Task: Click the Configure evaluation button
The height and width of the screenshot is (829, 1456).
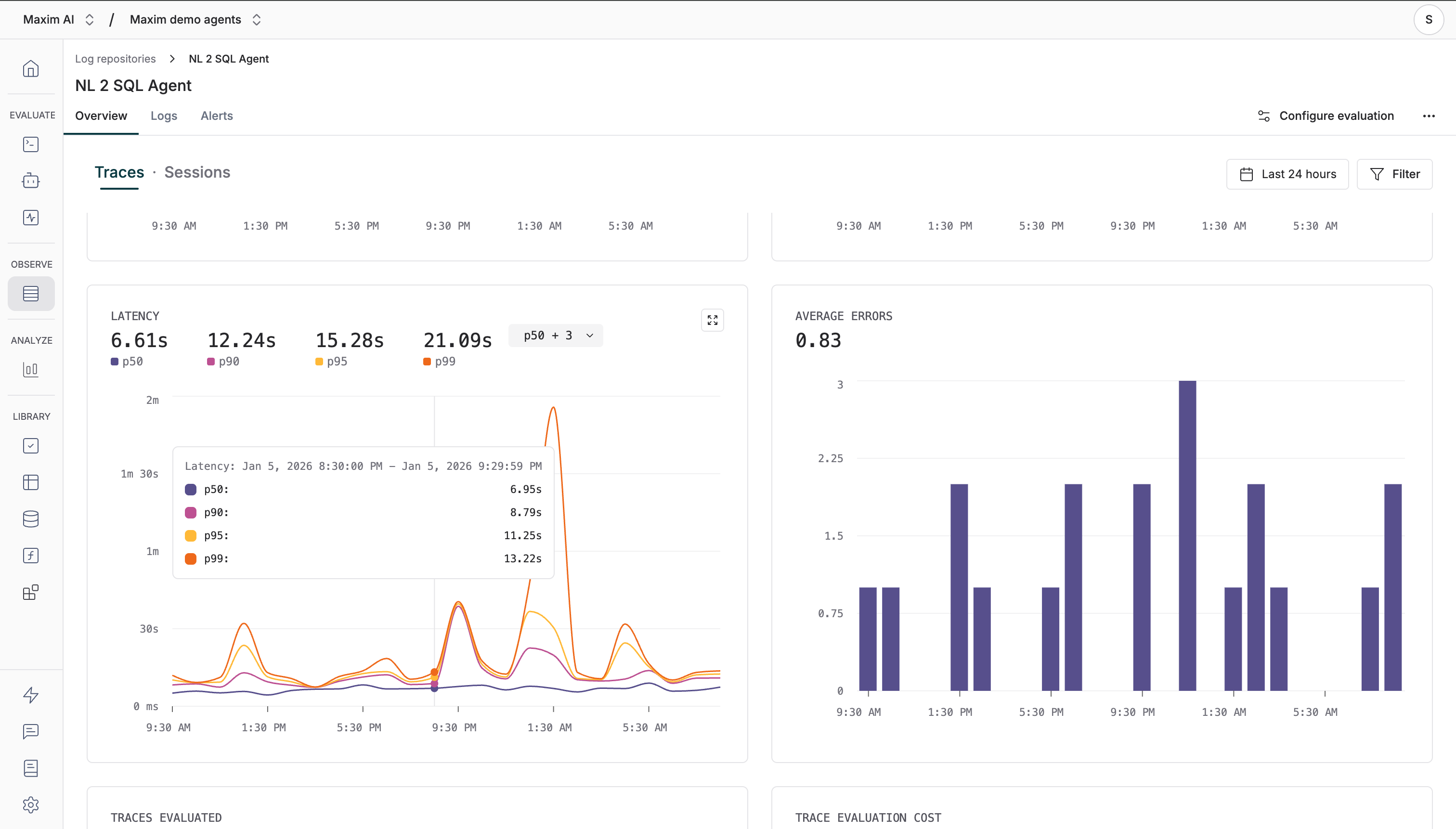Action: tap(1325, 116)
